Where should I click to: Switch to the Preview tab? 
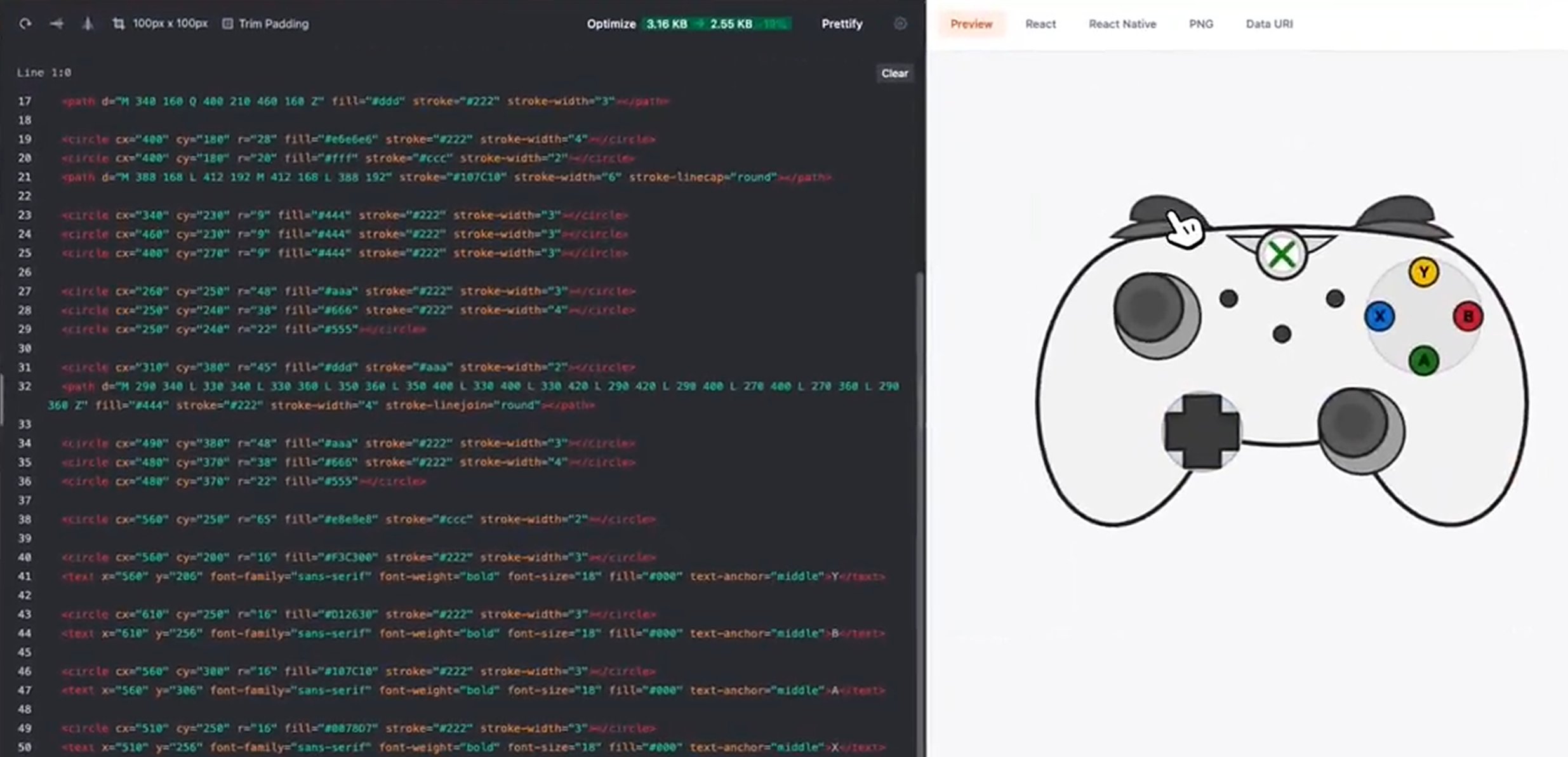click(971, 23)
